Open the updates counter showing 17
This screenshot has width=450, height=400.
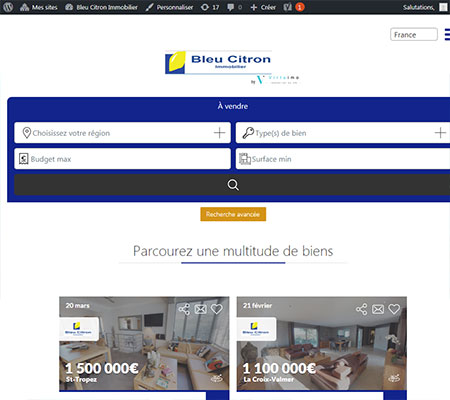tap(210, 7)
